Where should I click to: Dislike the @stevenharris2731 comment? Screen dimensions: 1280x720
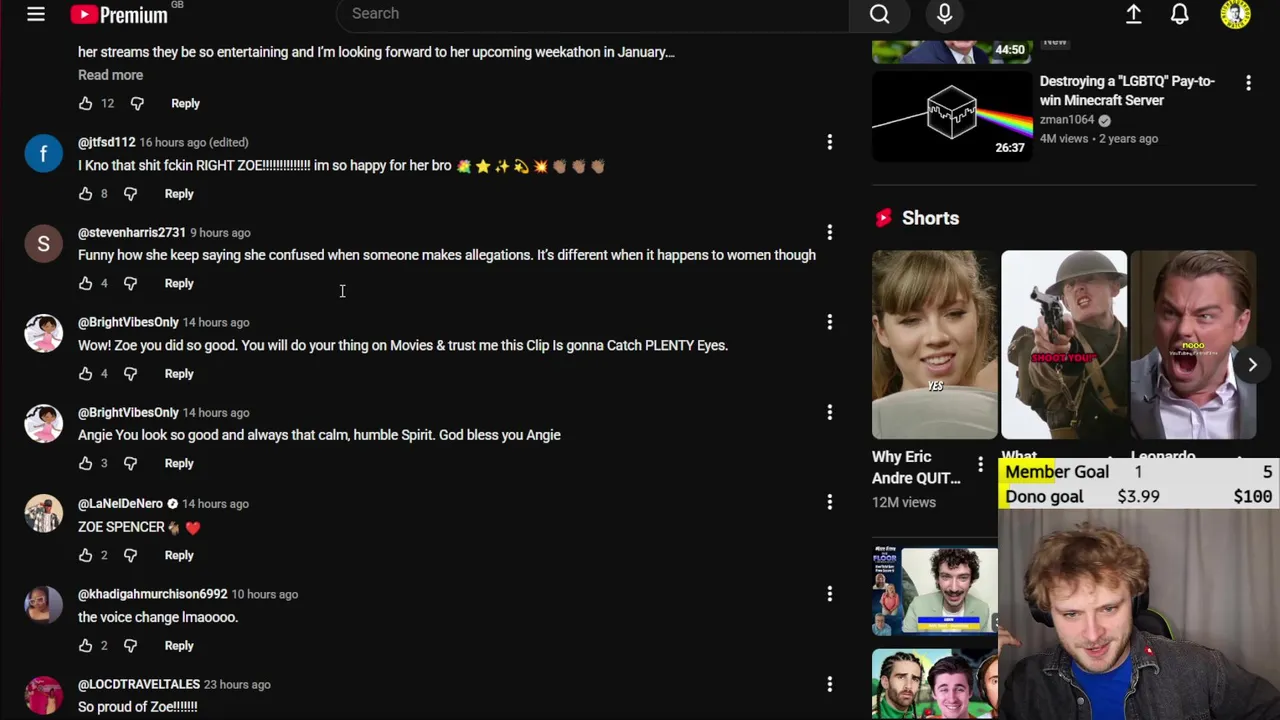pyautogui.click(x=130, y=284)
